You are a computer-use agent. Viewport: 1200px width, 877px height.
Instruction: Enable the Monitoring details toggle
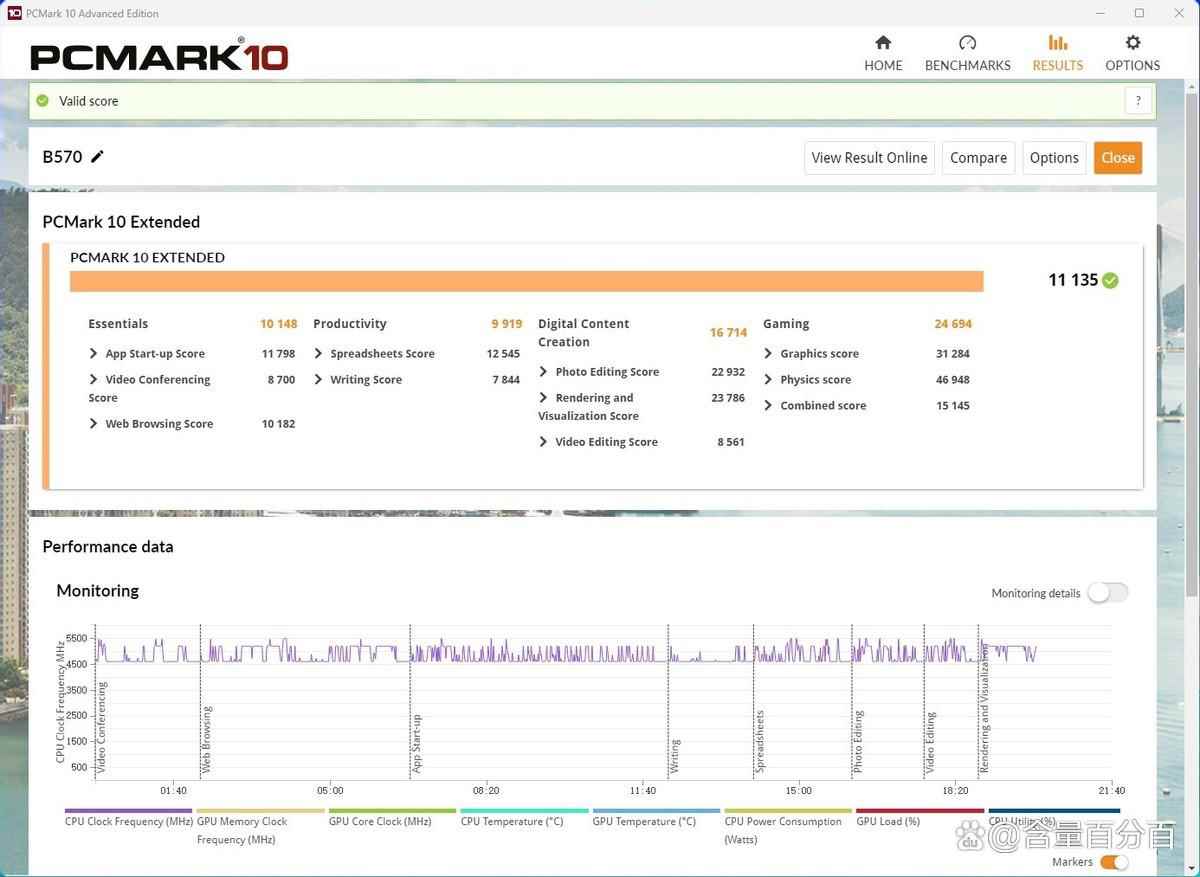click(1107, 593)
